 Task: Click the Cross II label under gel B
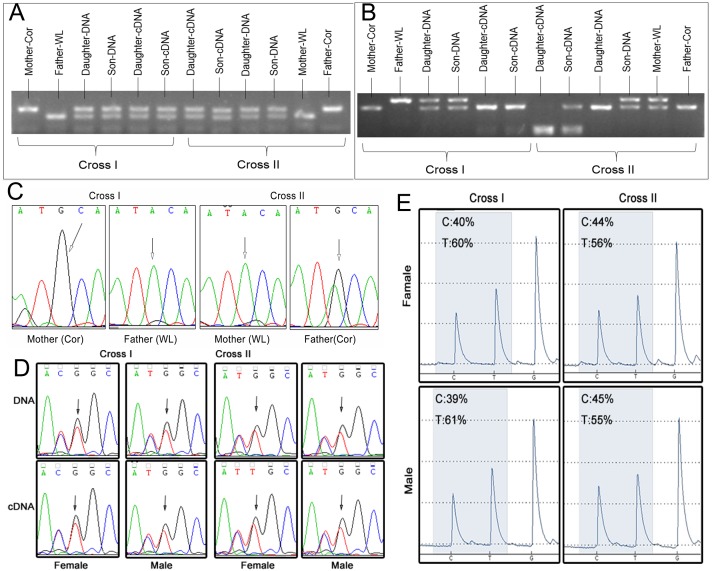(613, 169)
